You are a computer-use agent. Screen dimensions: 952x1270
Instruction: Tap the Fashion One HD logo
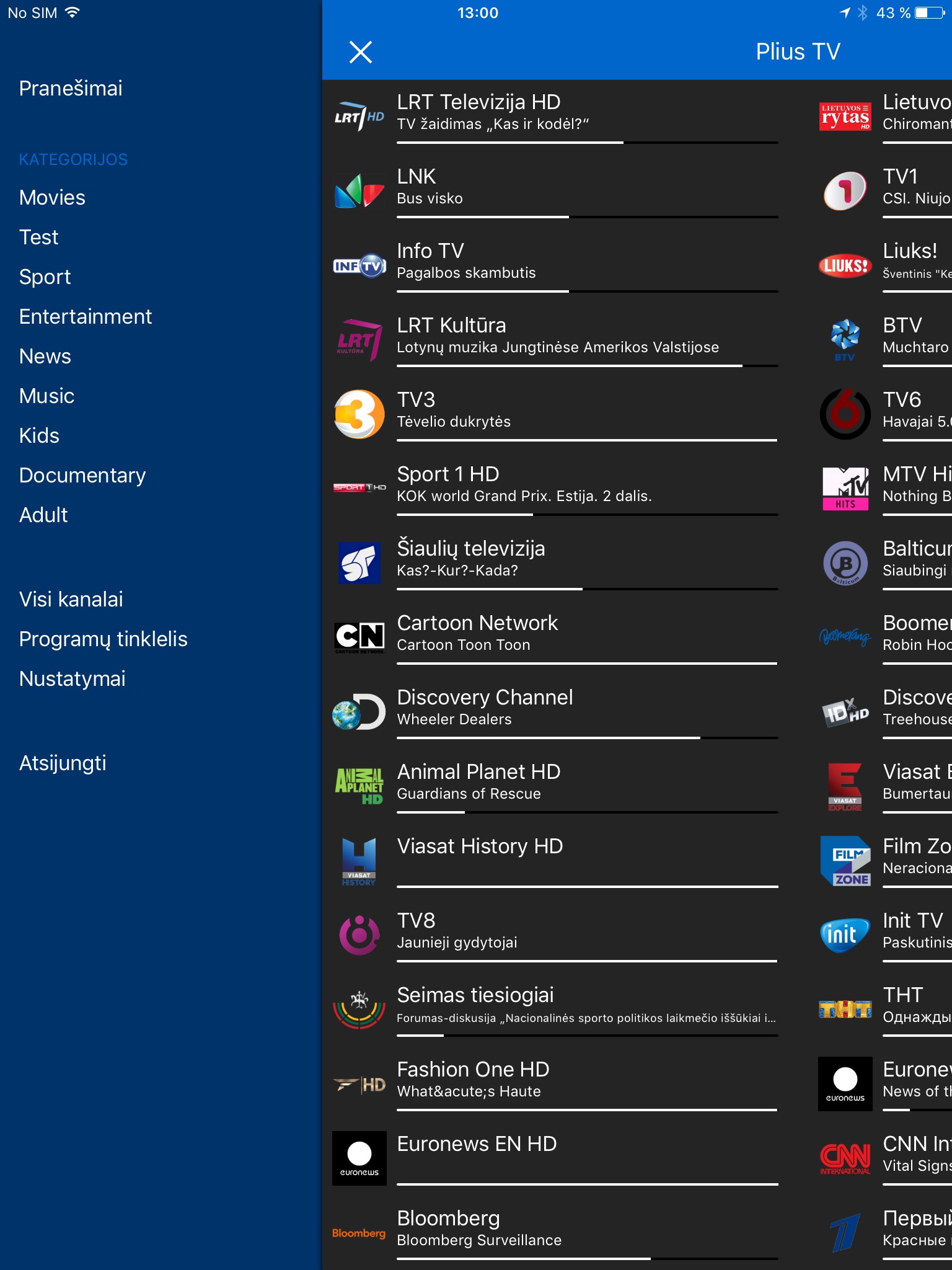359,1084
